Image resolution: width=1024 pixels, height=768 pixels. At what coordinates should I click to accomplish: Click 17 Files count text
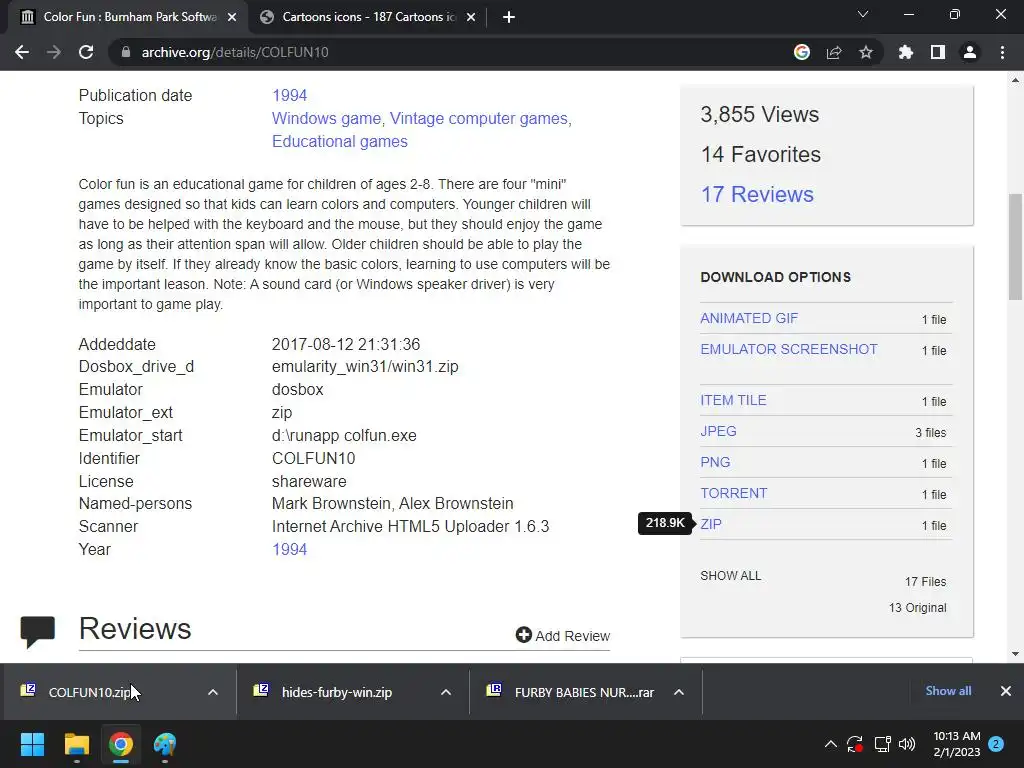tap(925, 581)
